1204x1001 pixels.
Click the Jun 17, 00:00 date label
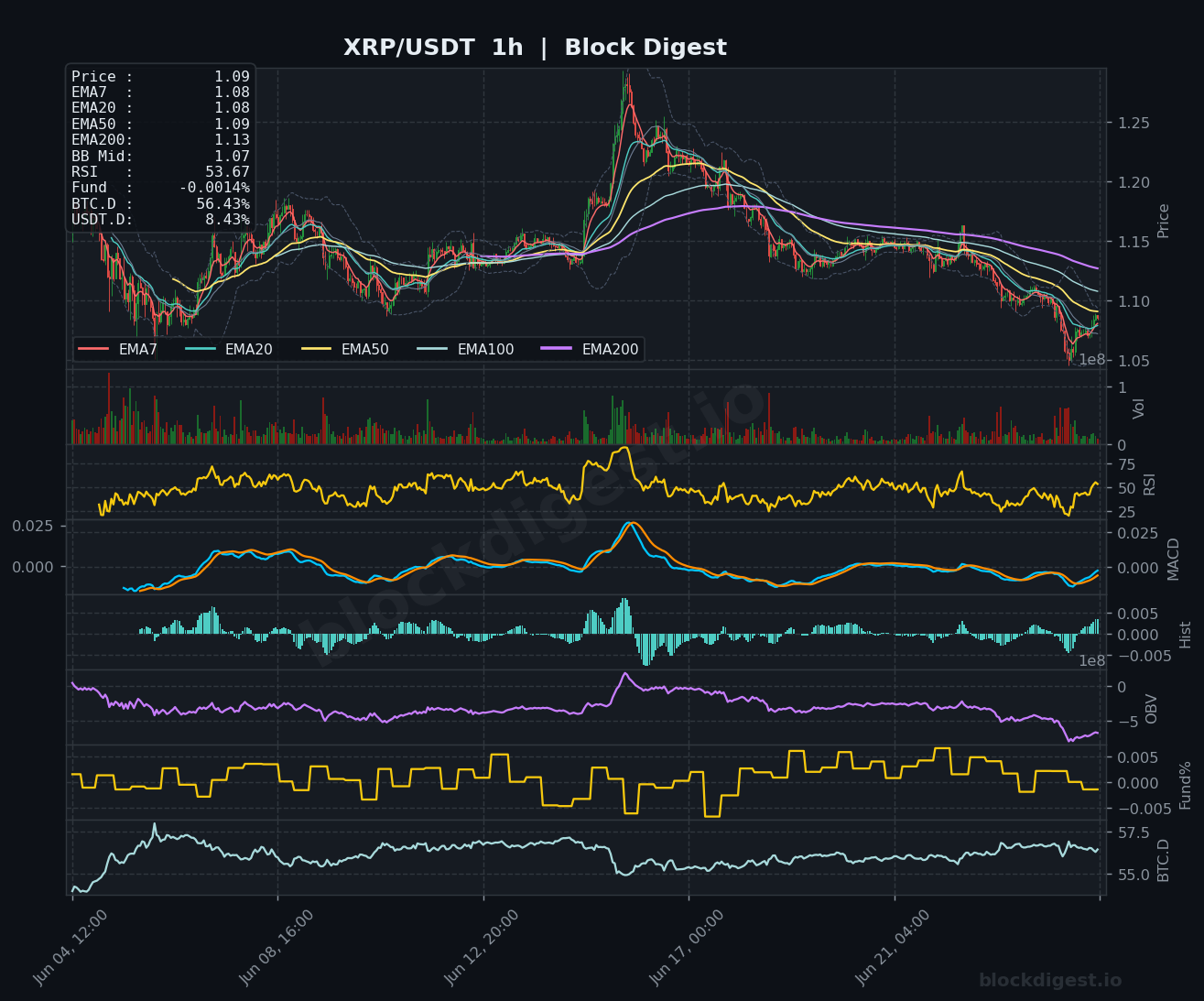coord(688,946)
